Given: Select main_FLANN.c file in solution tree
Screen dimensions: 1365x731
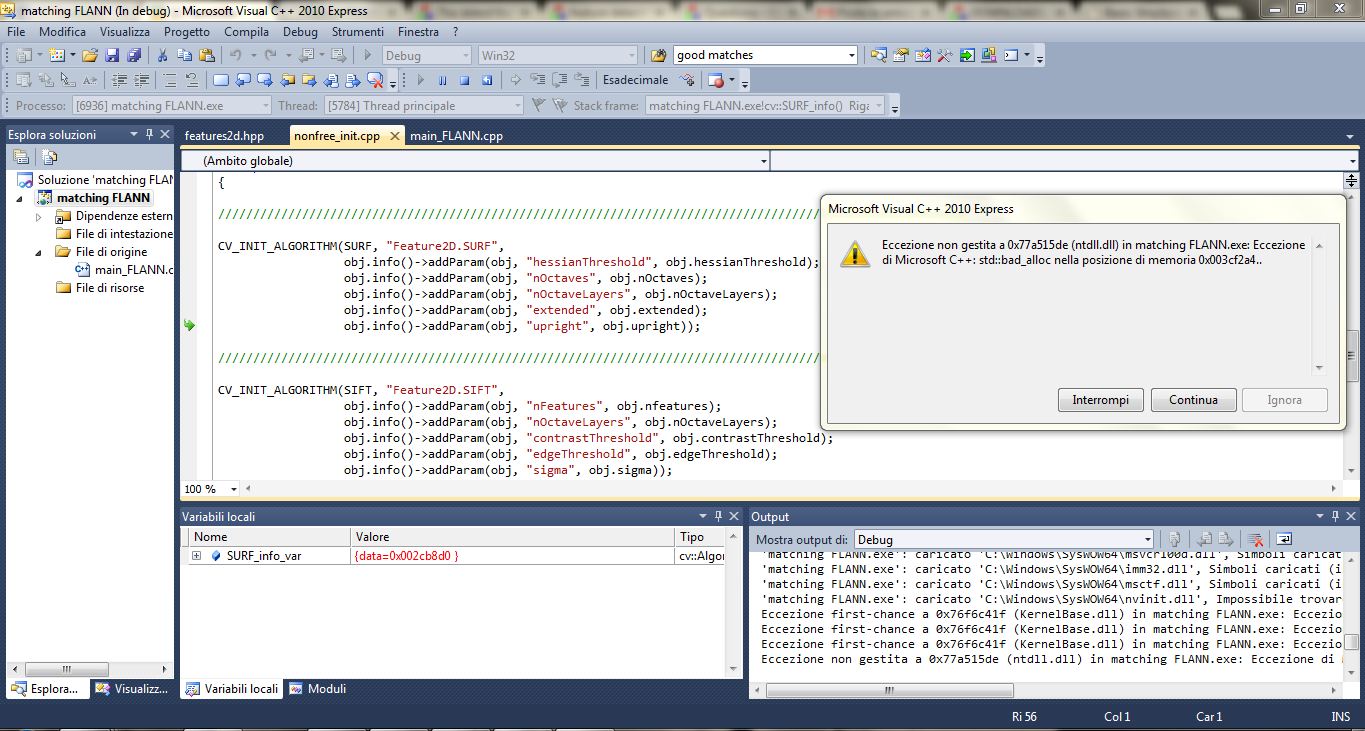Looking at the screenshot, I should point(124,270).
